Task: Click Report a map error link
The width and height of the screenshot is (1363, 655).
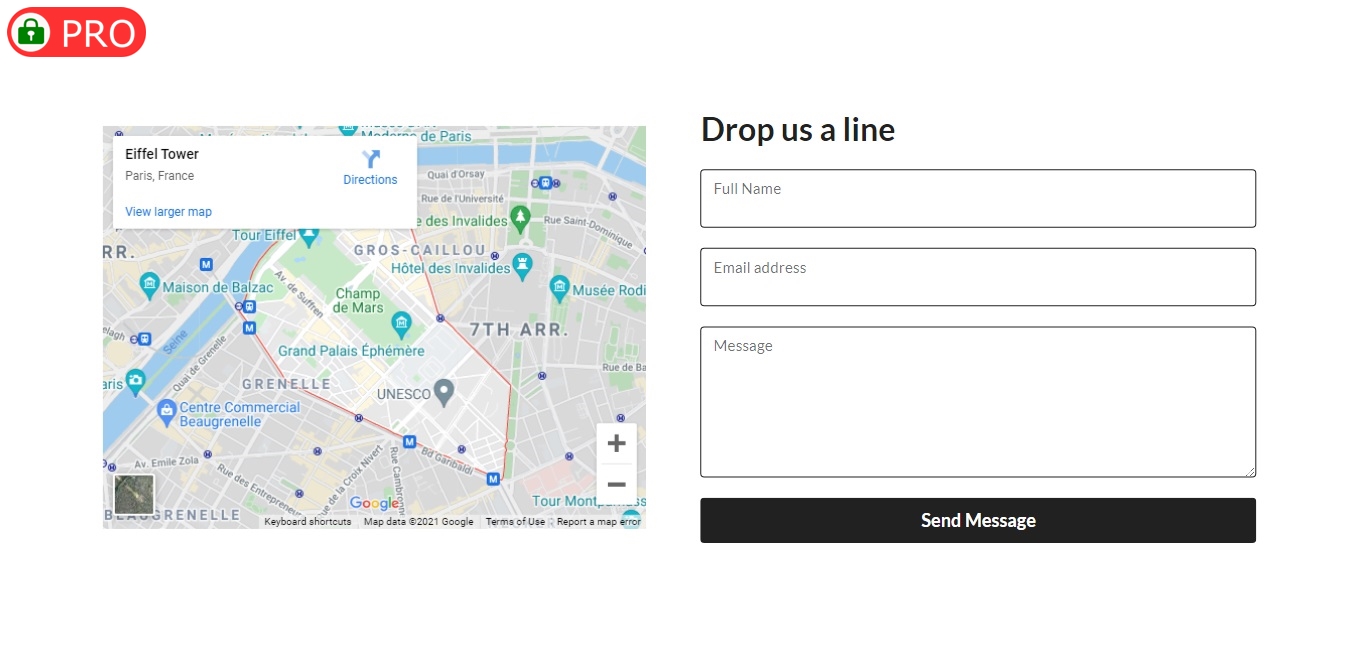Action: click(598, 522)
